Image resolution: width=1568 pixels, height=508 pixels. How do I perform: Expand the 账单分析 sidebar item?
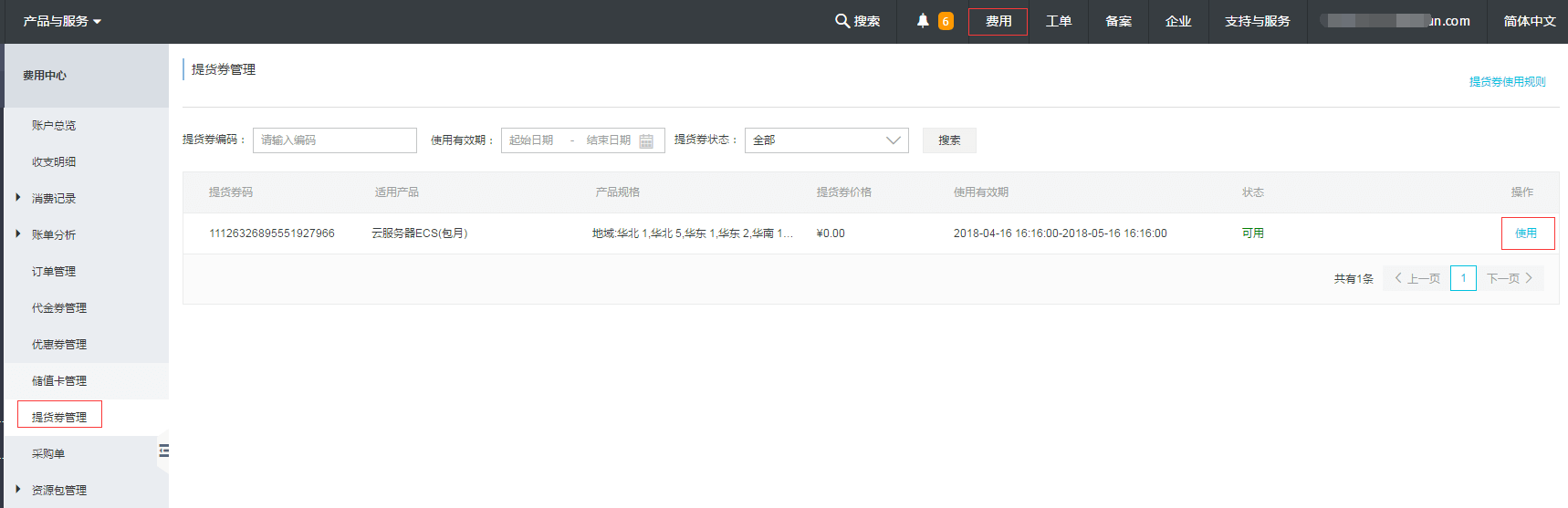[53, 234]
